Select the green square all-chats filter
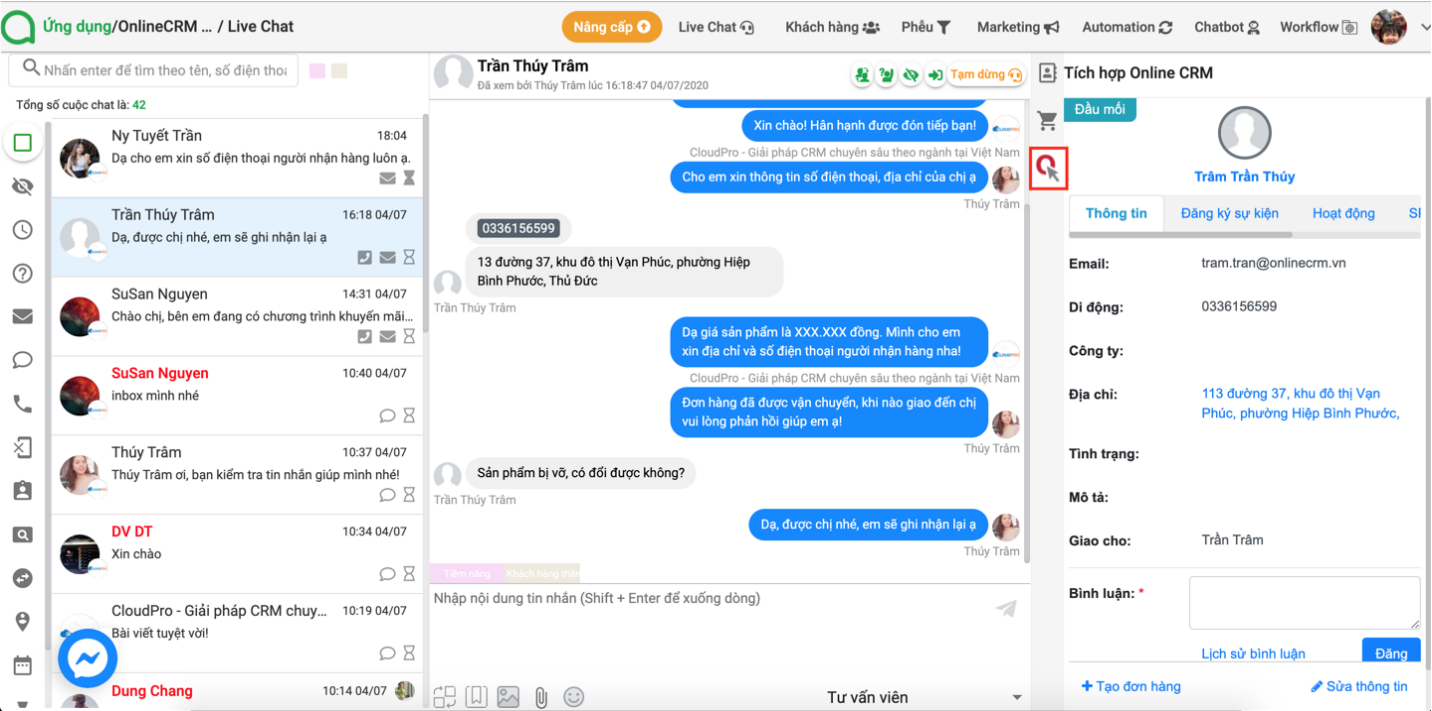Image resolution: width=1432 pixels, height=711 pixels. click(x=23, y=143)
